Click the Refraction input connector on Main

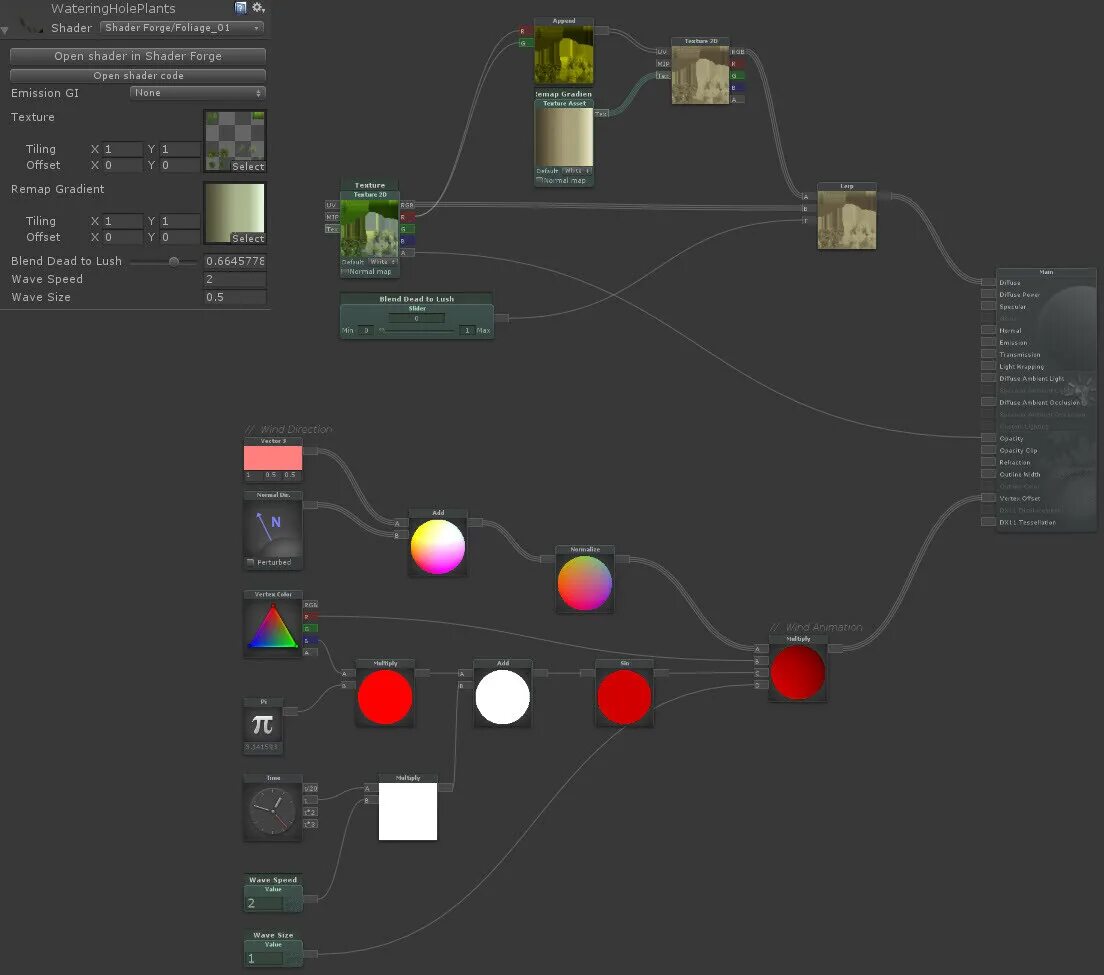point(988,462)
